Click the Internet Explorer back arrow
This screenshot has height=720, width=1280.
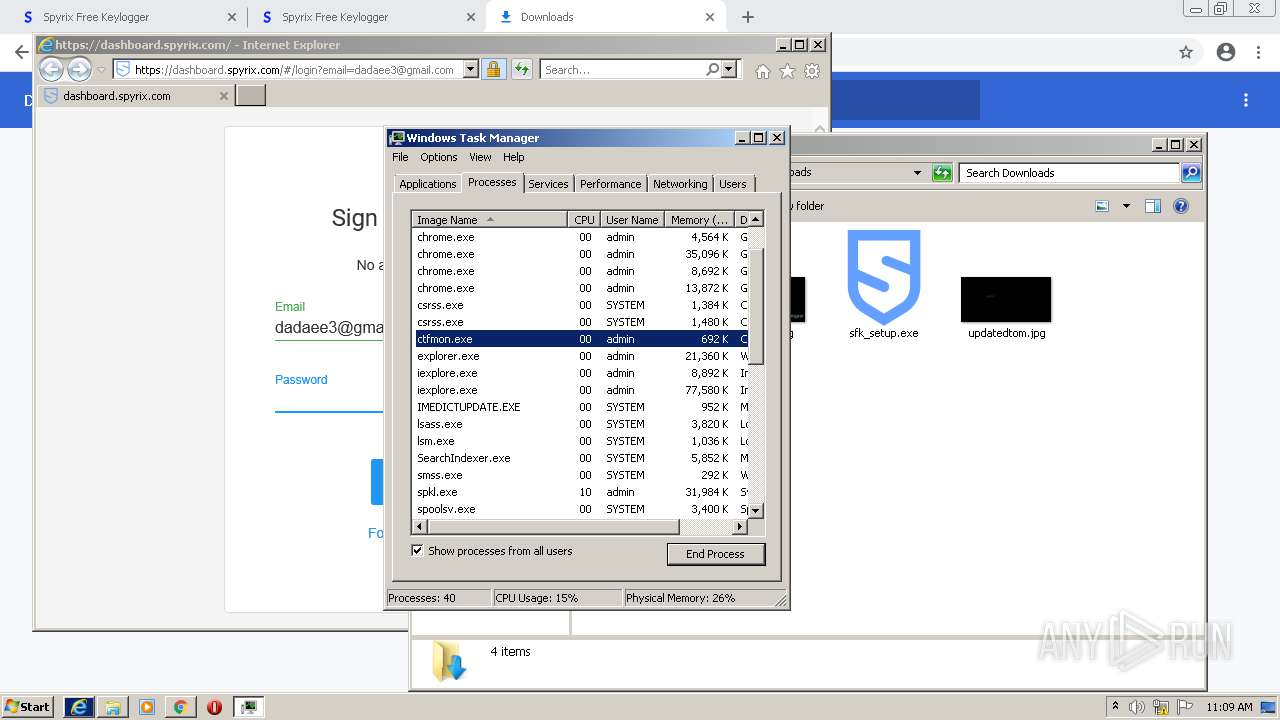(x=51, y=69)
